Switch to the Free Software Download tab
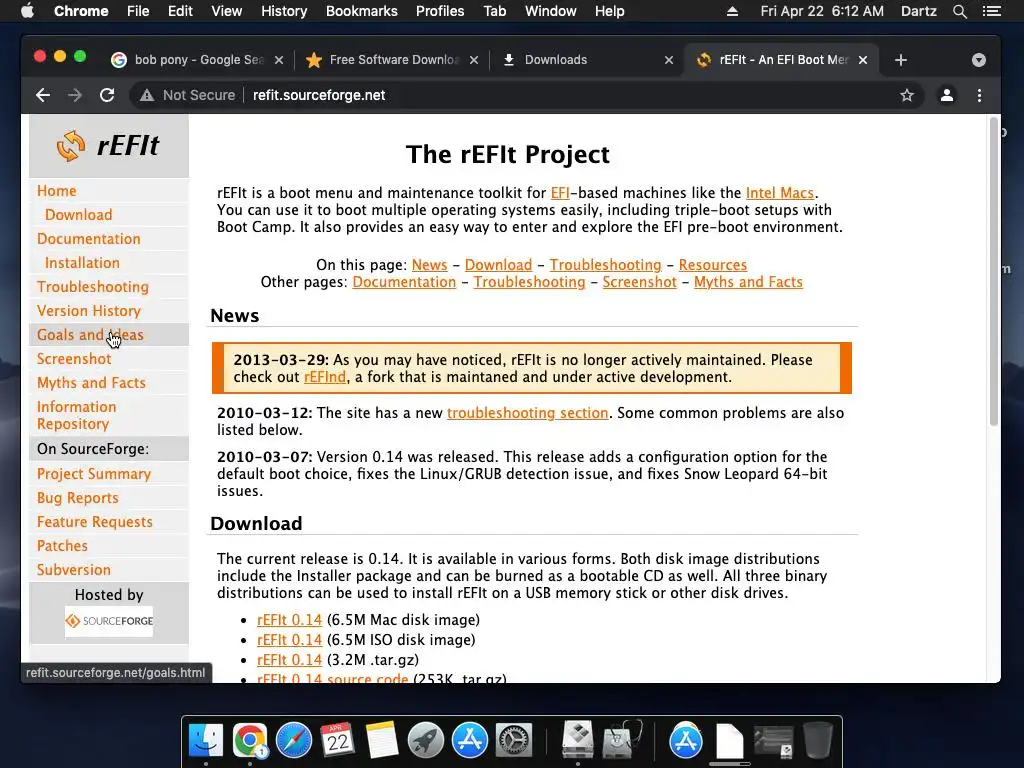This screenshot has height=768, width=1024. [x=392, y=60]
